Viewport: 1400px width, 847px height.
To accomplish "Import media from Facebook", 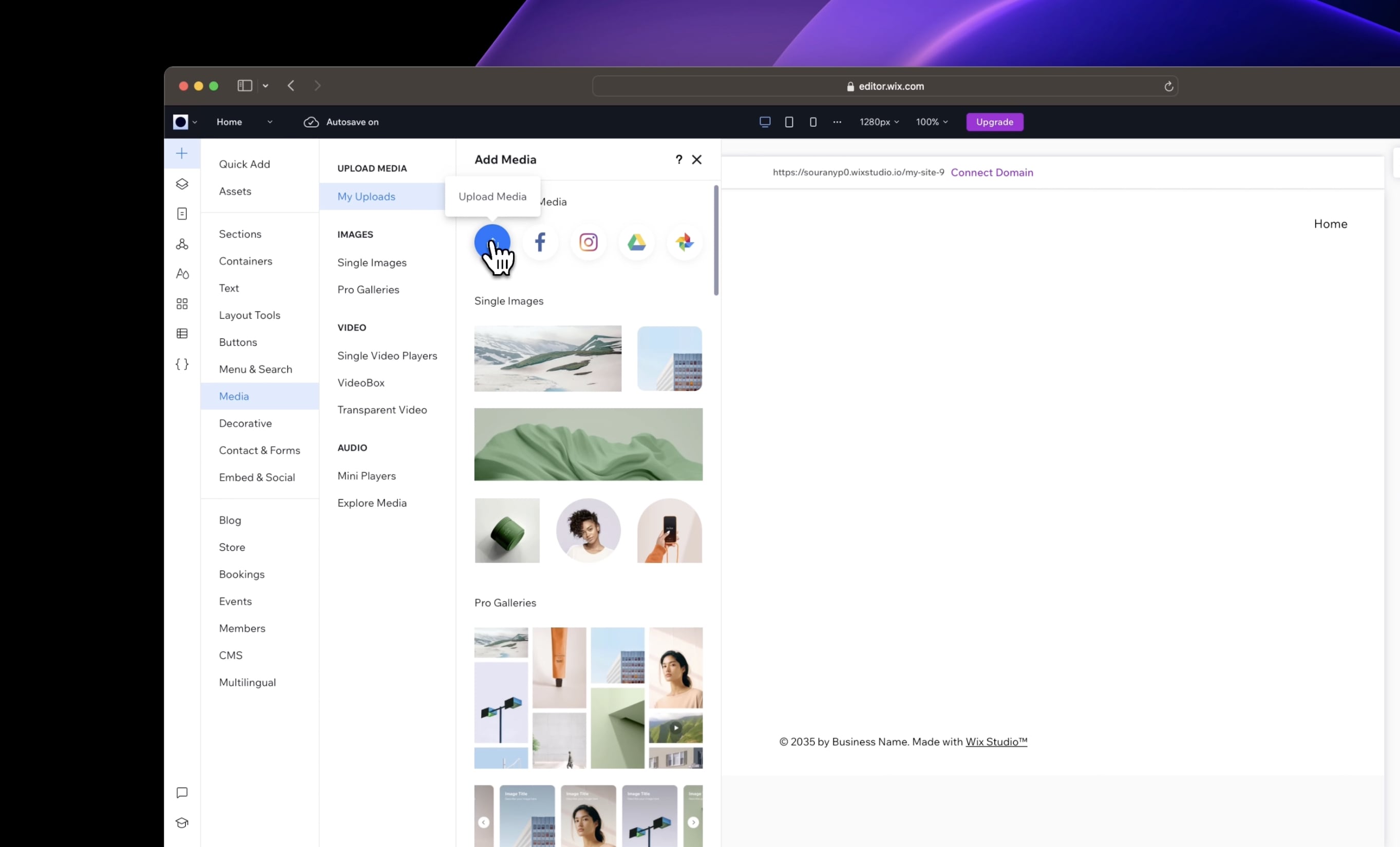I will [540, 243].
